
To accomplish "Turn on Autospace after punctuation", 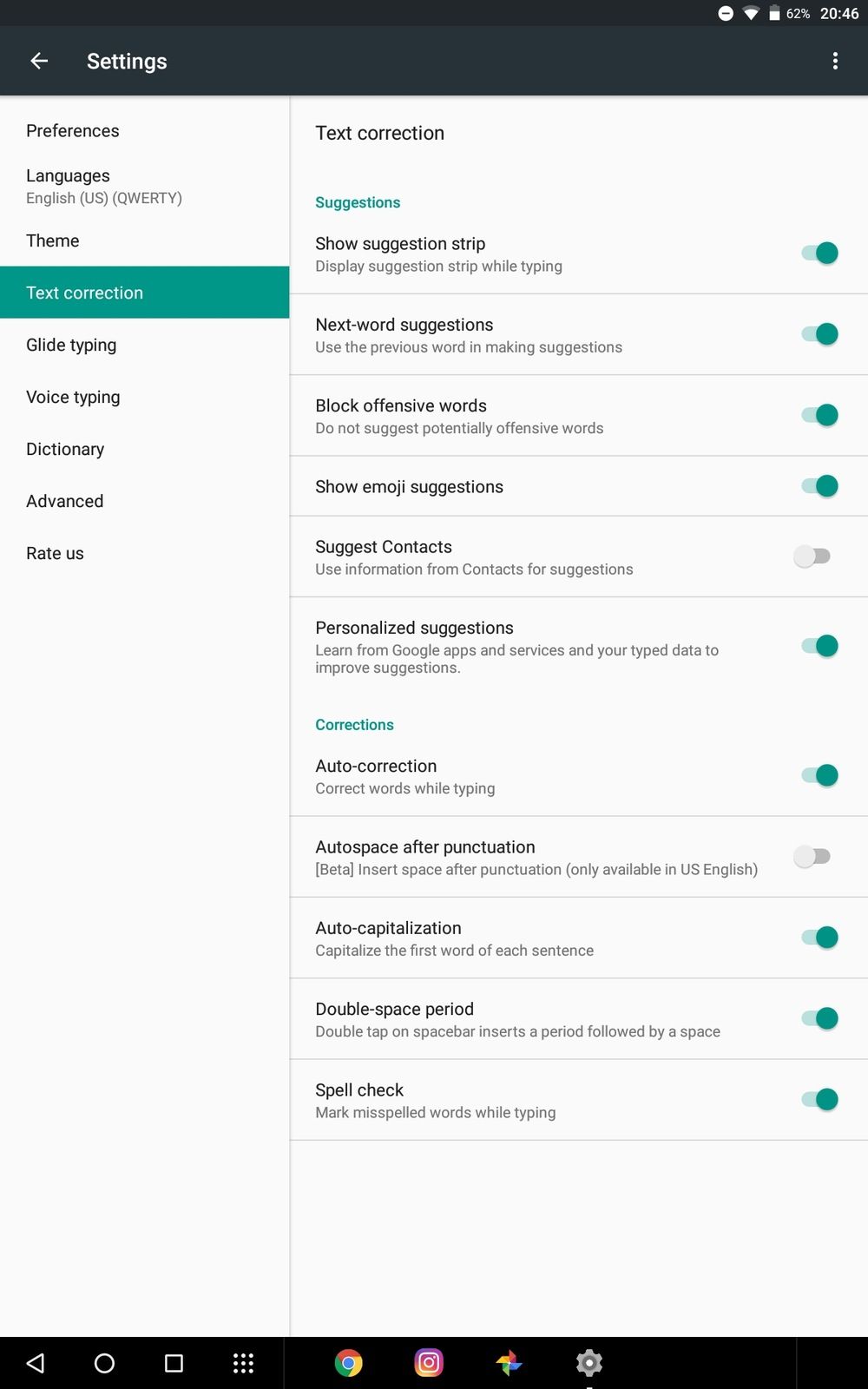I will (x=812, y=856).
